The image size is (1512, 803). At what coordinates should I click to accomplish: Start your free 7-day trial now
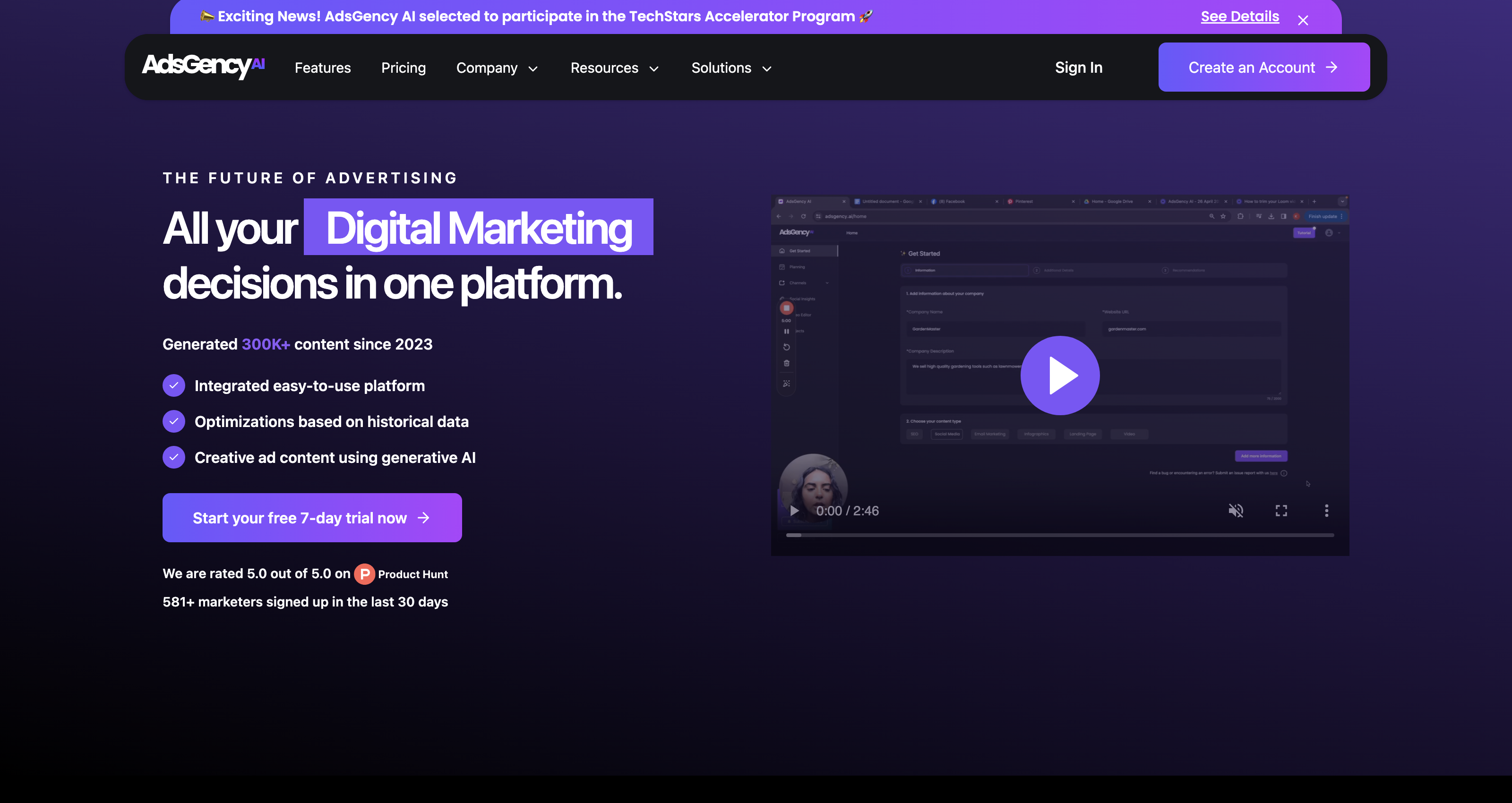pyautogui.click(x=312, y=518)
